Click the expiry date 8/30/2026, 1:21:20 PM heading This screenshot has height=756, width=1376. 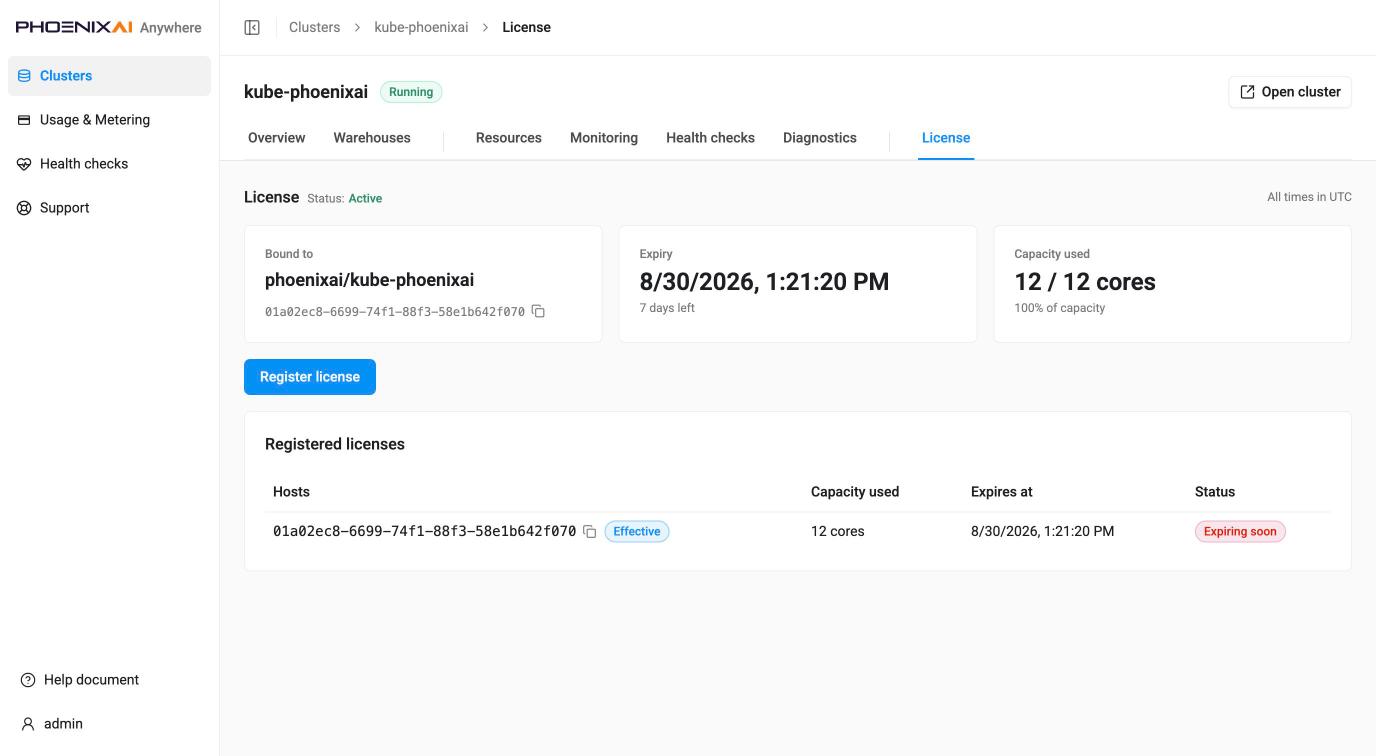tap(764, 282)
